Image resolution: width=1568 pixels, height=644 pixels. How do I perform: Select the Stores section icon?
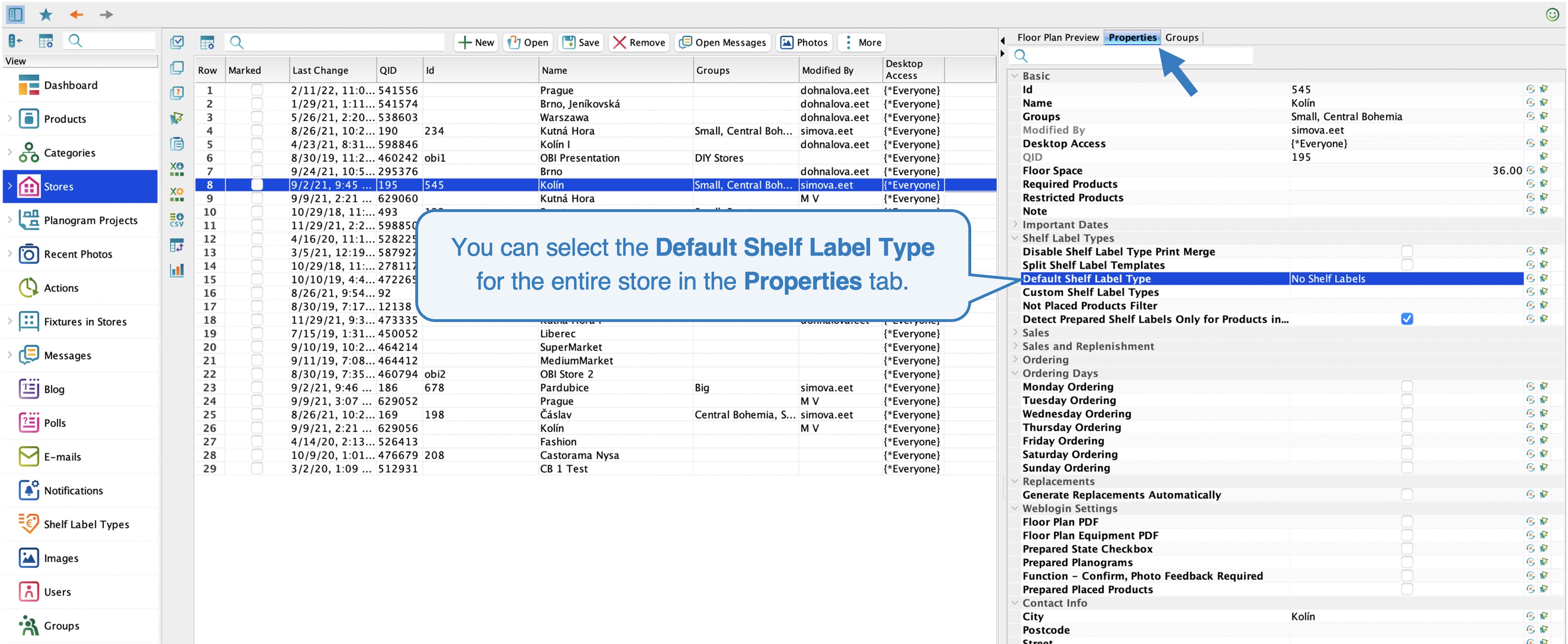tap(29, 187)
